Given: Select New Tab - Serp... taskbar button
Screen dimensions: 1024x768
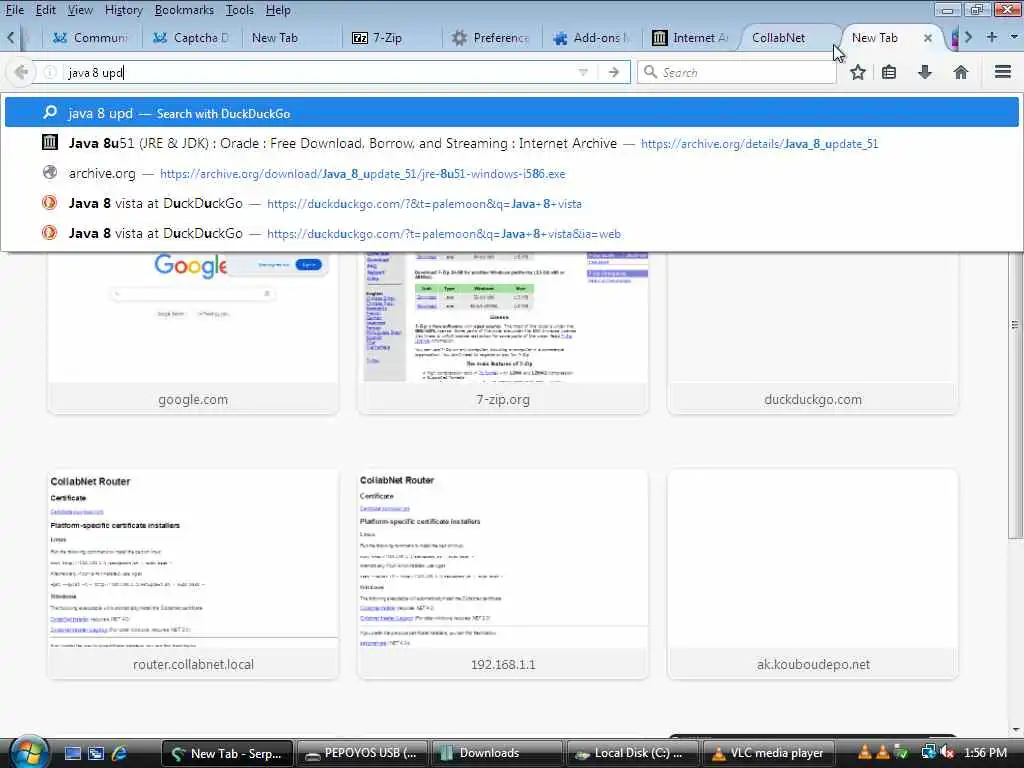Looking at the screenshot, I should [x=227, y=753].
